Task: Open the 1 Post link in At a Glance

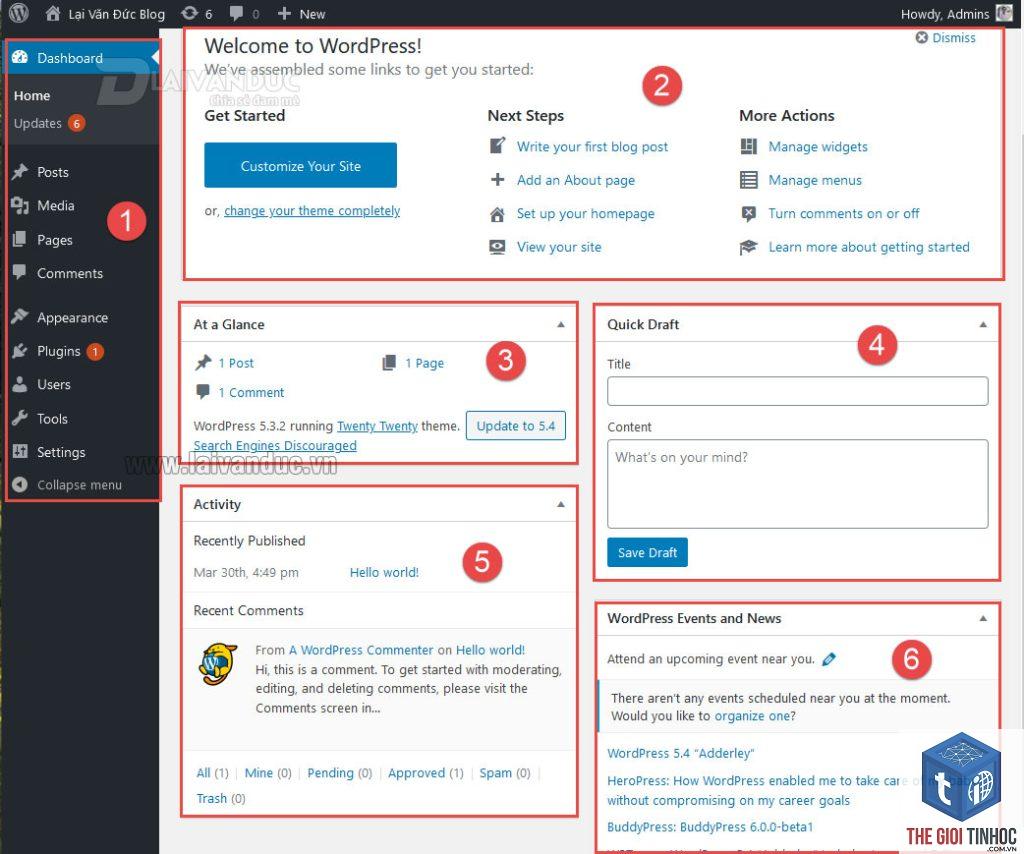Action: [x=236, y=363]
